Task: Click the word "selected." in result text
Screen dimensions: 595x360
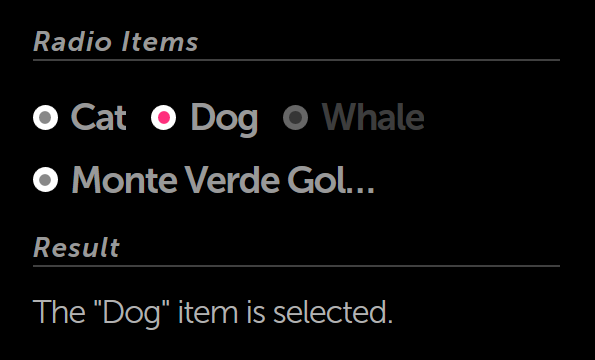Action: point(333,312)
